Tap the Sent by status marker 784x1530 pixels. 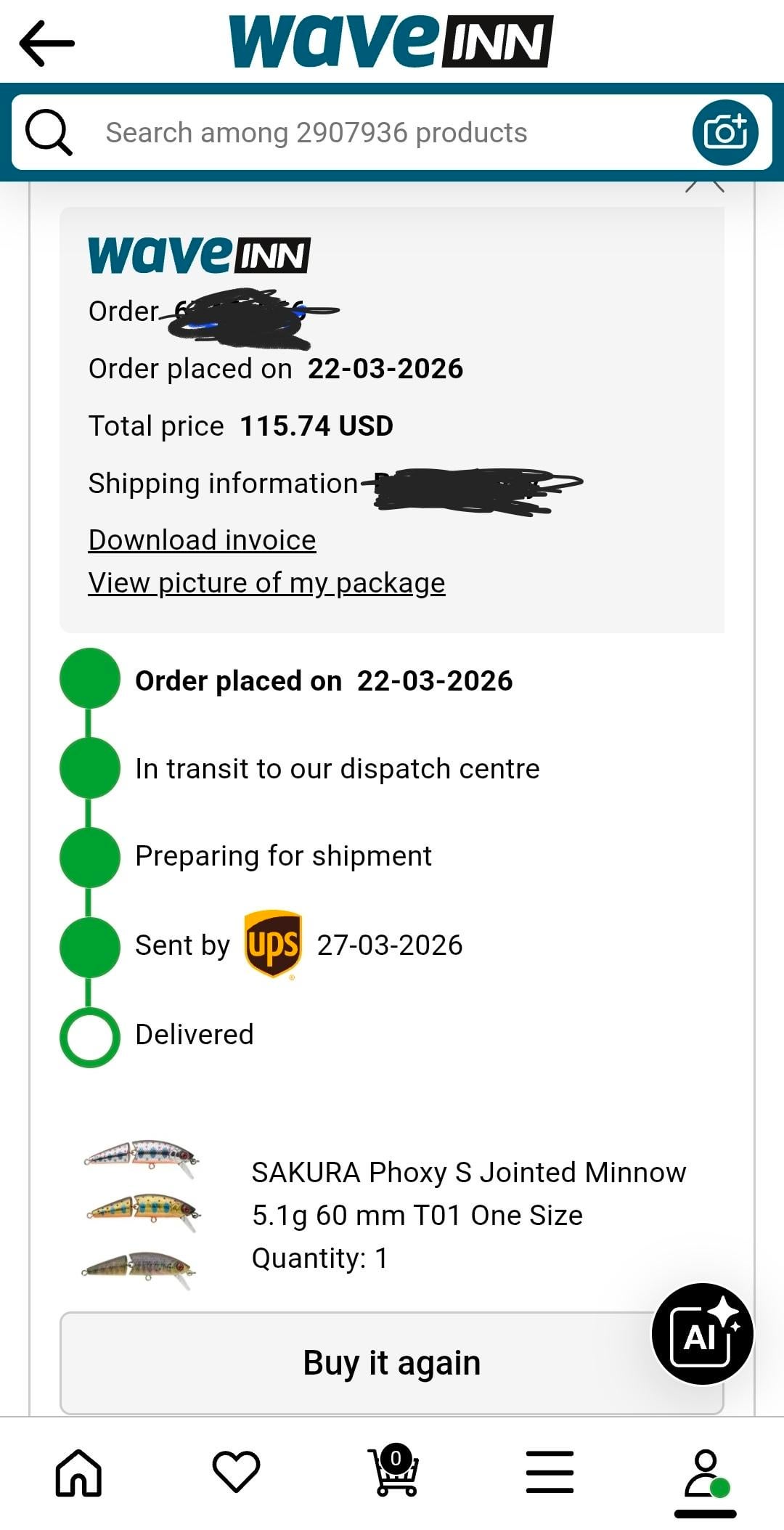89,947
